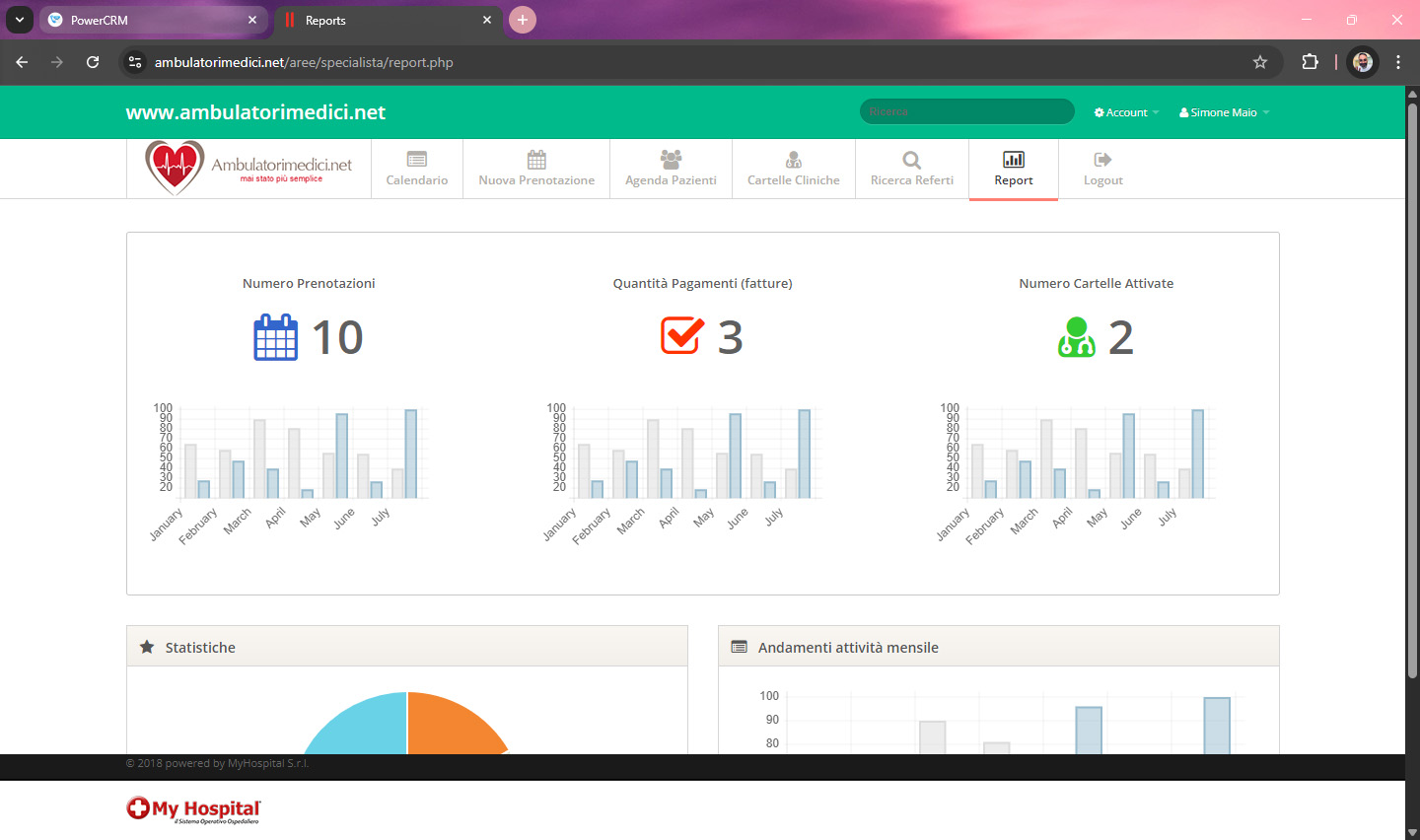Image resolution: width=1420 pixels, height=840 pixels.
Task: Open a new browser tab
Action: 523,20
